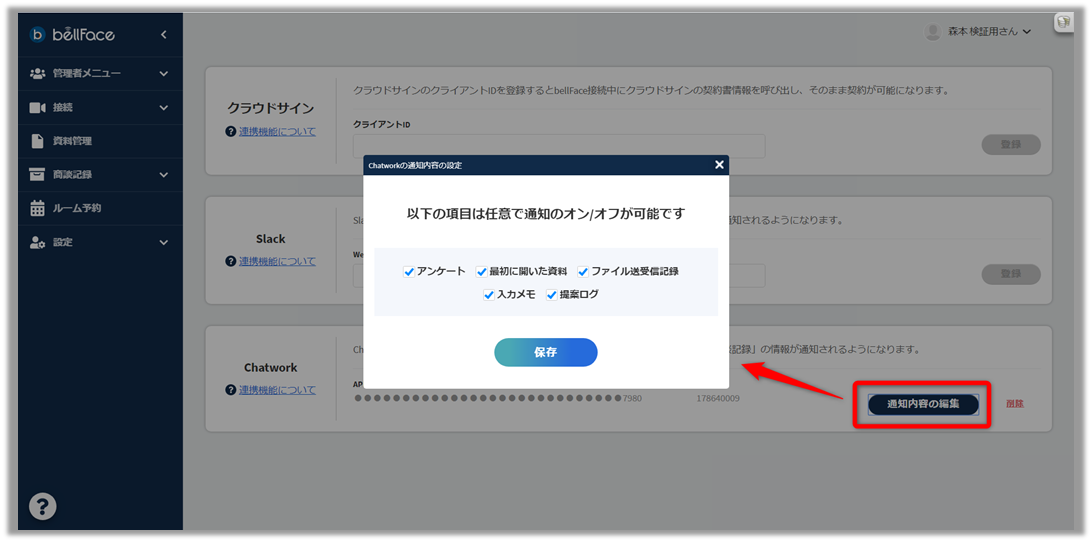
Task: Expand the 設定 menu chevron
Action: point(164,242)
